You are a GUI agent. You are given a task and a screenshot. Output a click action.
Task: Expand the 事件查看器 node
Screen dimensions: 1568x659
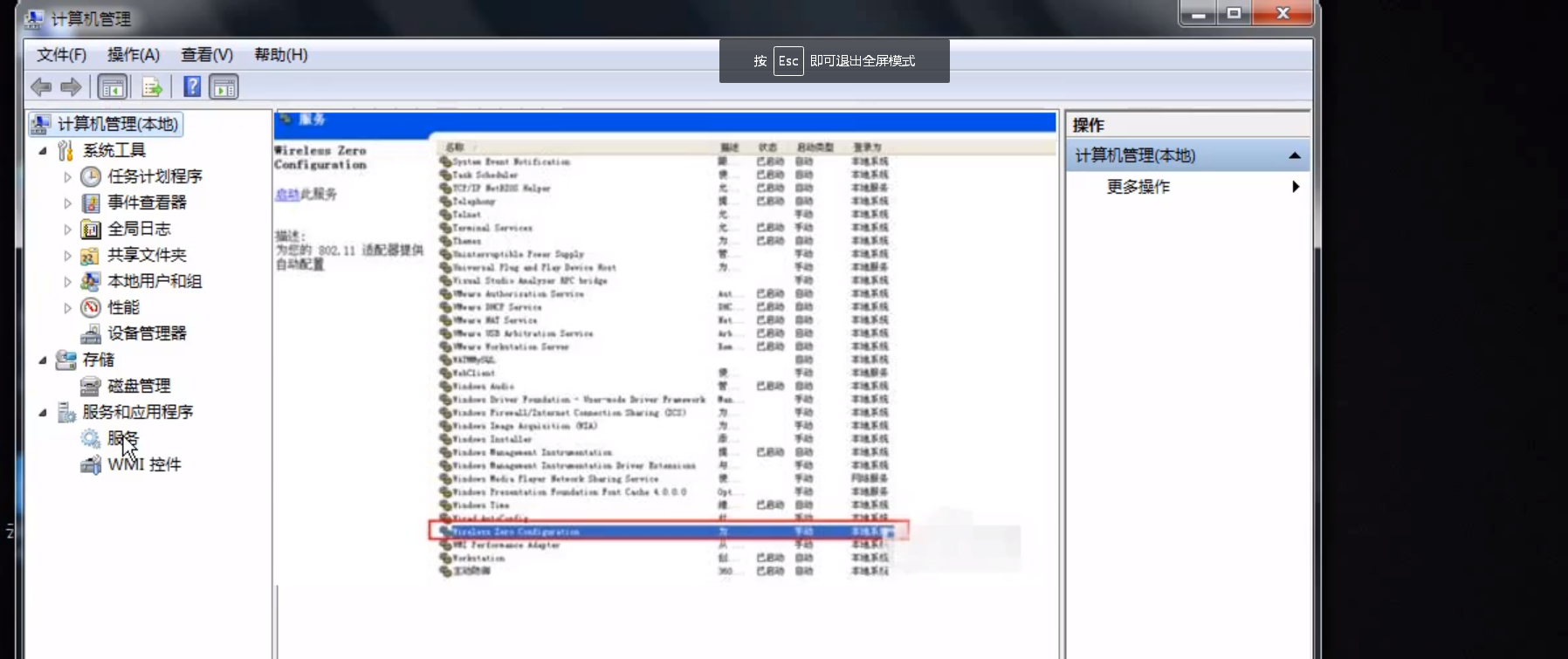tap(68, 203)
